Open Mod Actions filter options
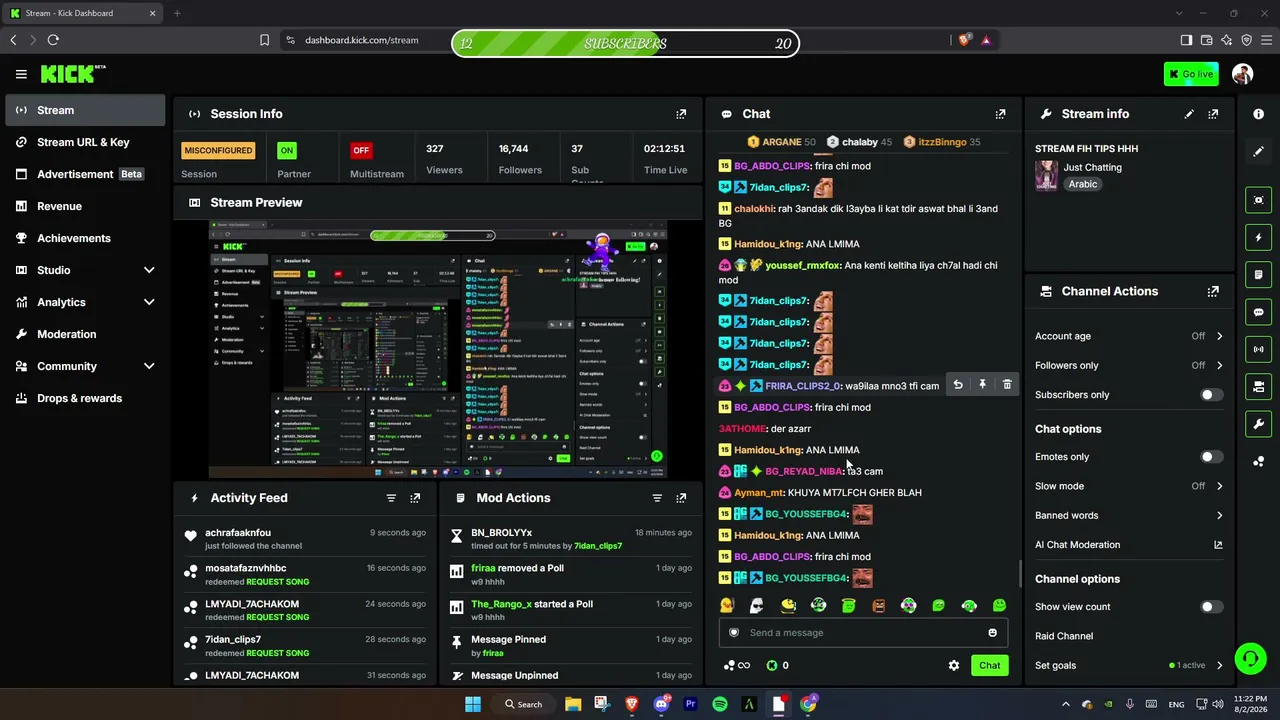The image size is (1280, 720). click(657, 498)
